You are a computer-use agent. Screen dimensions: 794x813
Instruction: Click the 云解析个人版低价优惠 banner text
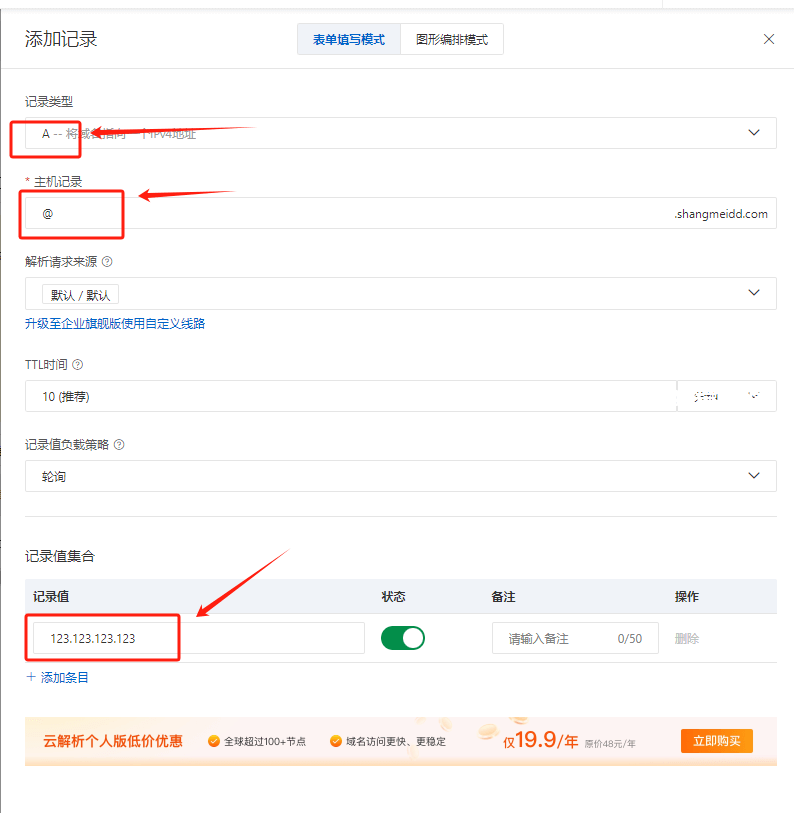[x=113, y=741]
